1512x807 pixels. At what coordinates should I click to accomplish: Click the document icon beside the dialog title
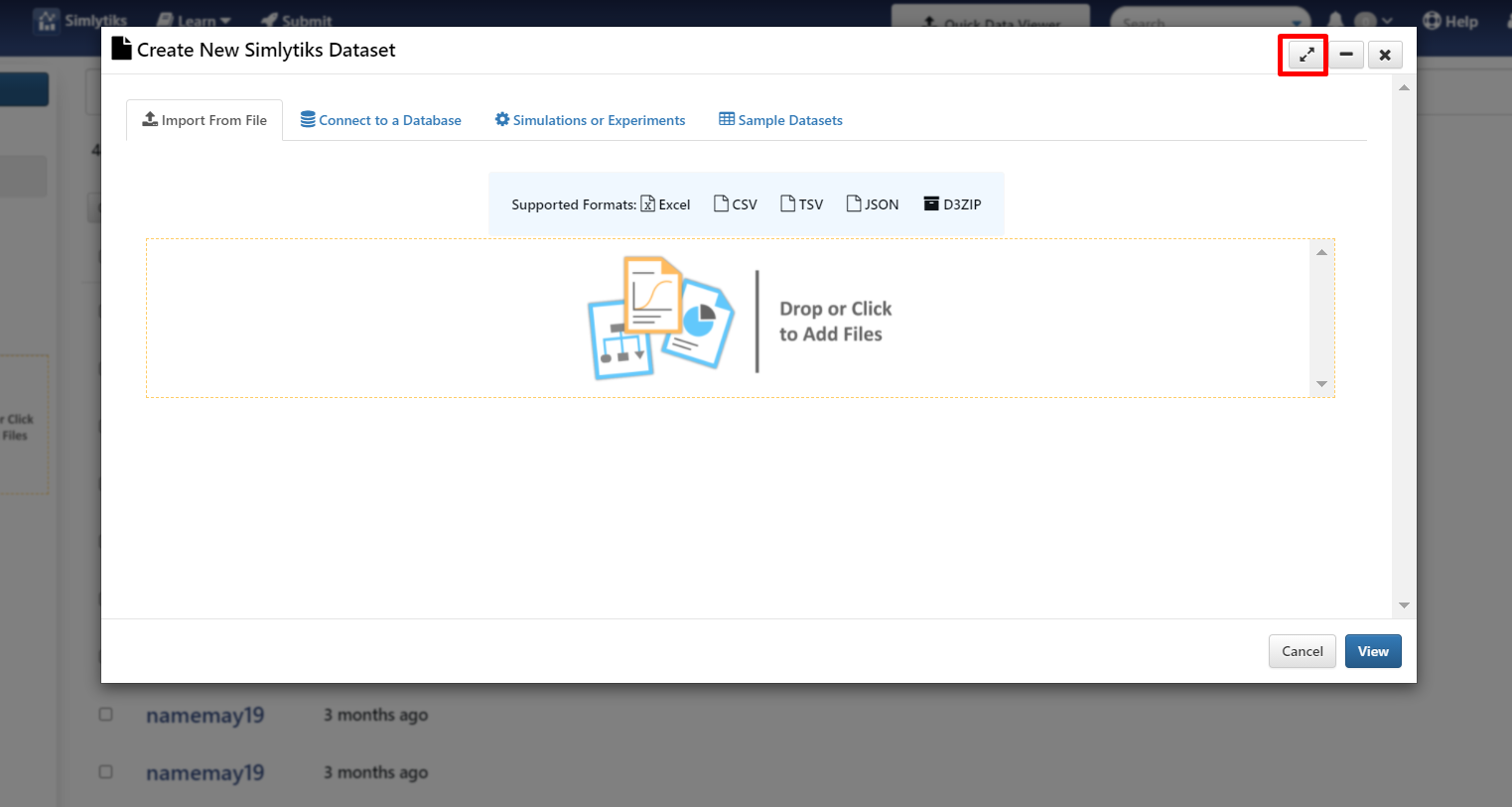(x=121, y=49)
